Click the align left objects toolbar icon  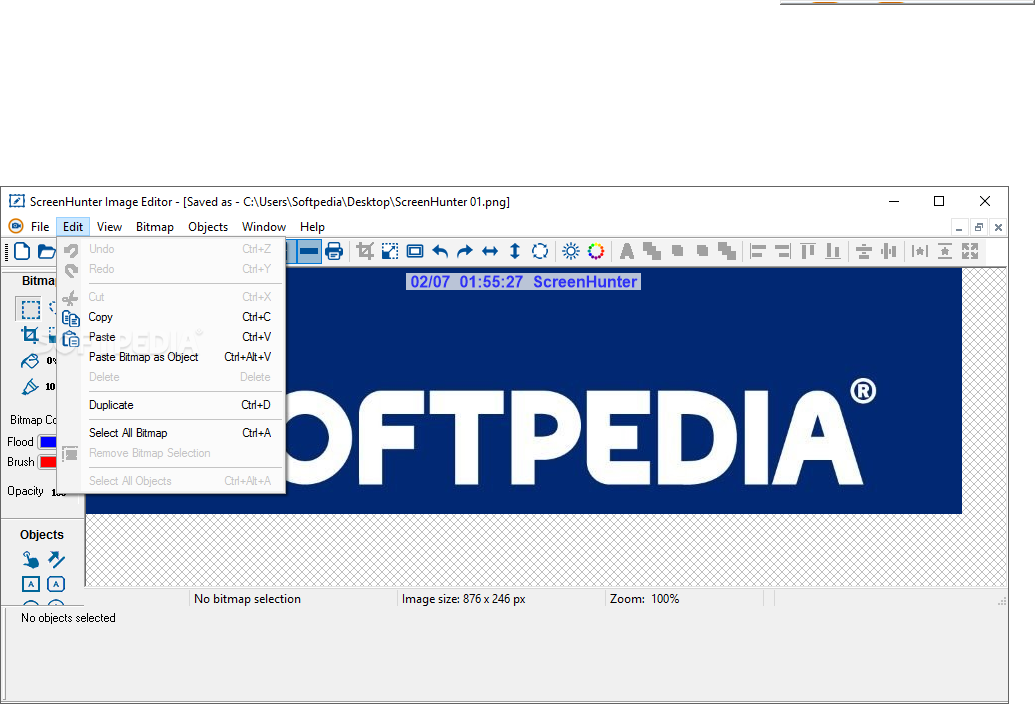point(758,251)
